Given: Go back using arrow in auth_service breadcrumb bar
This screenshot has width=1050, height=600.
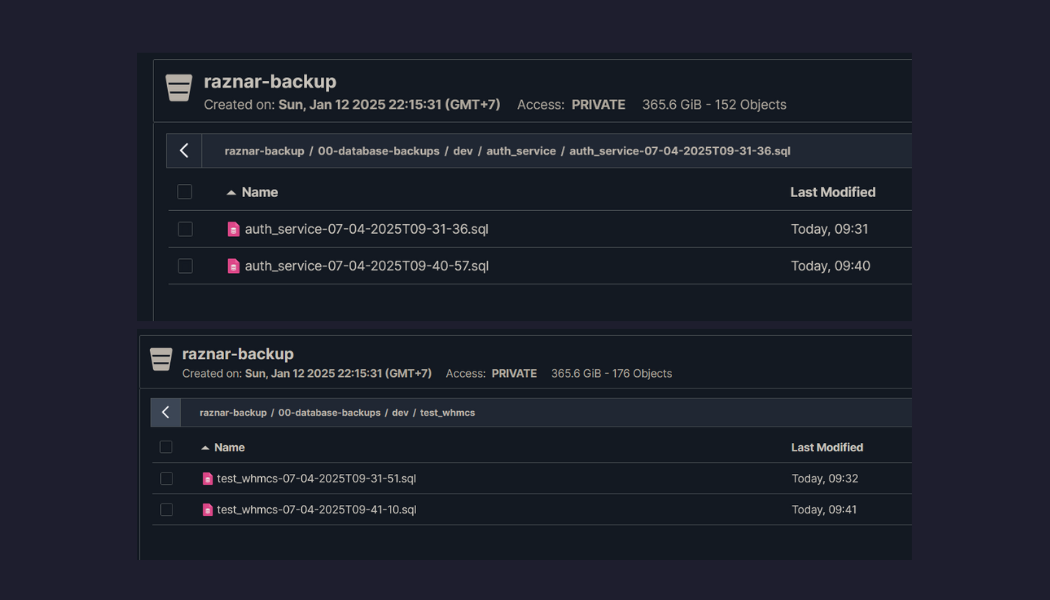Looking at the screenshot, I should [184, 151].
